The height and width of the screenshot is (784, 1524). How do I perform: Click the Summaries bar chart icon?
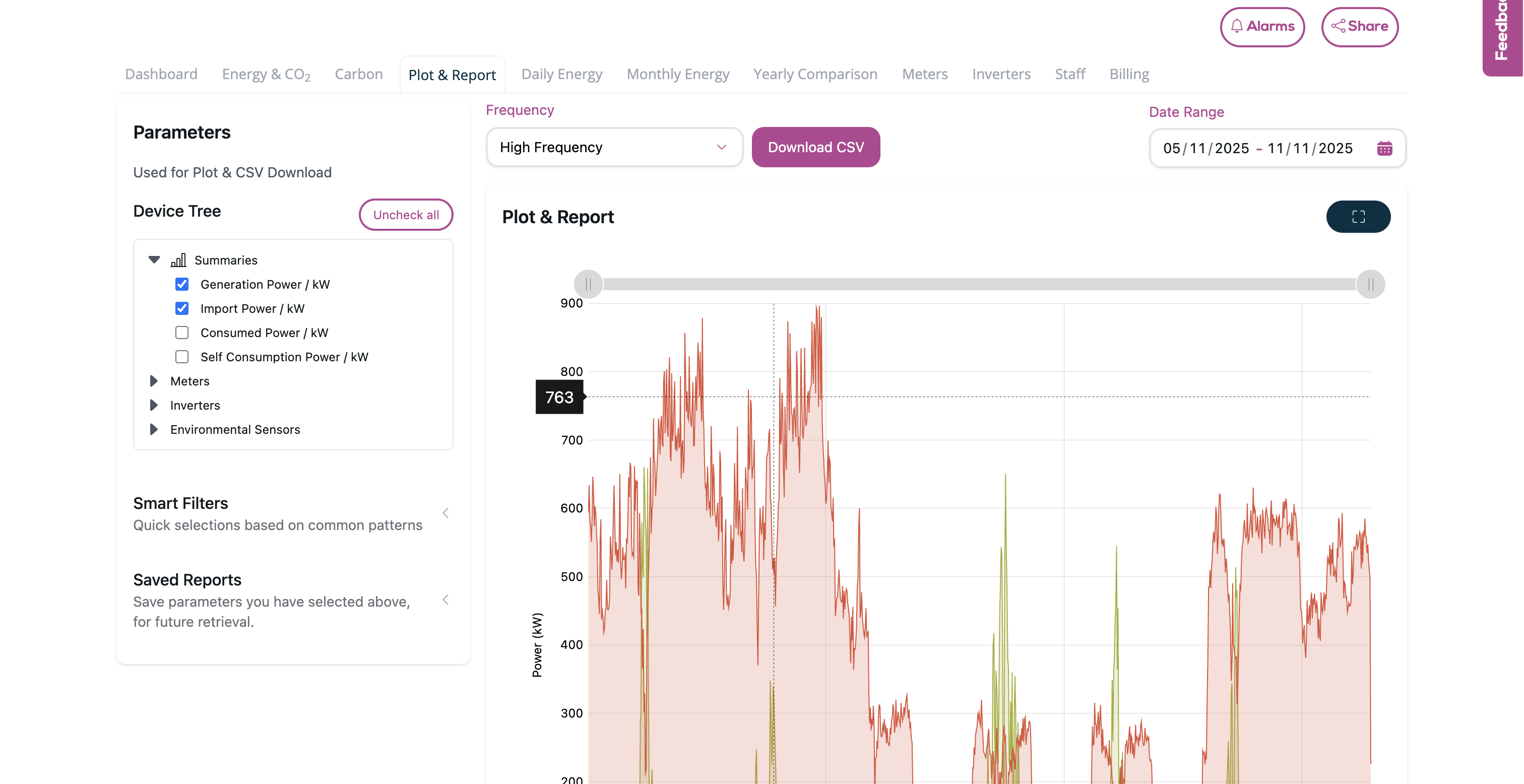(x=178, y=260)
